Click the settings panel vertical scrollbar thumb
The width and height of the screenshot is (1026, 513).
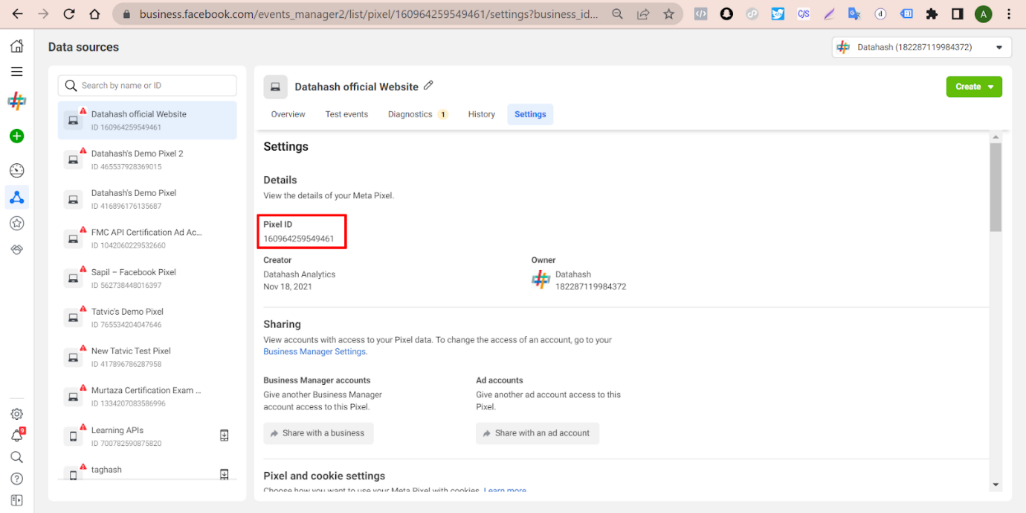click(995, 187)
